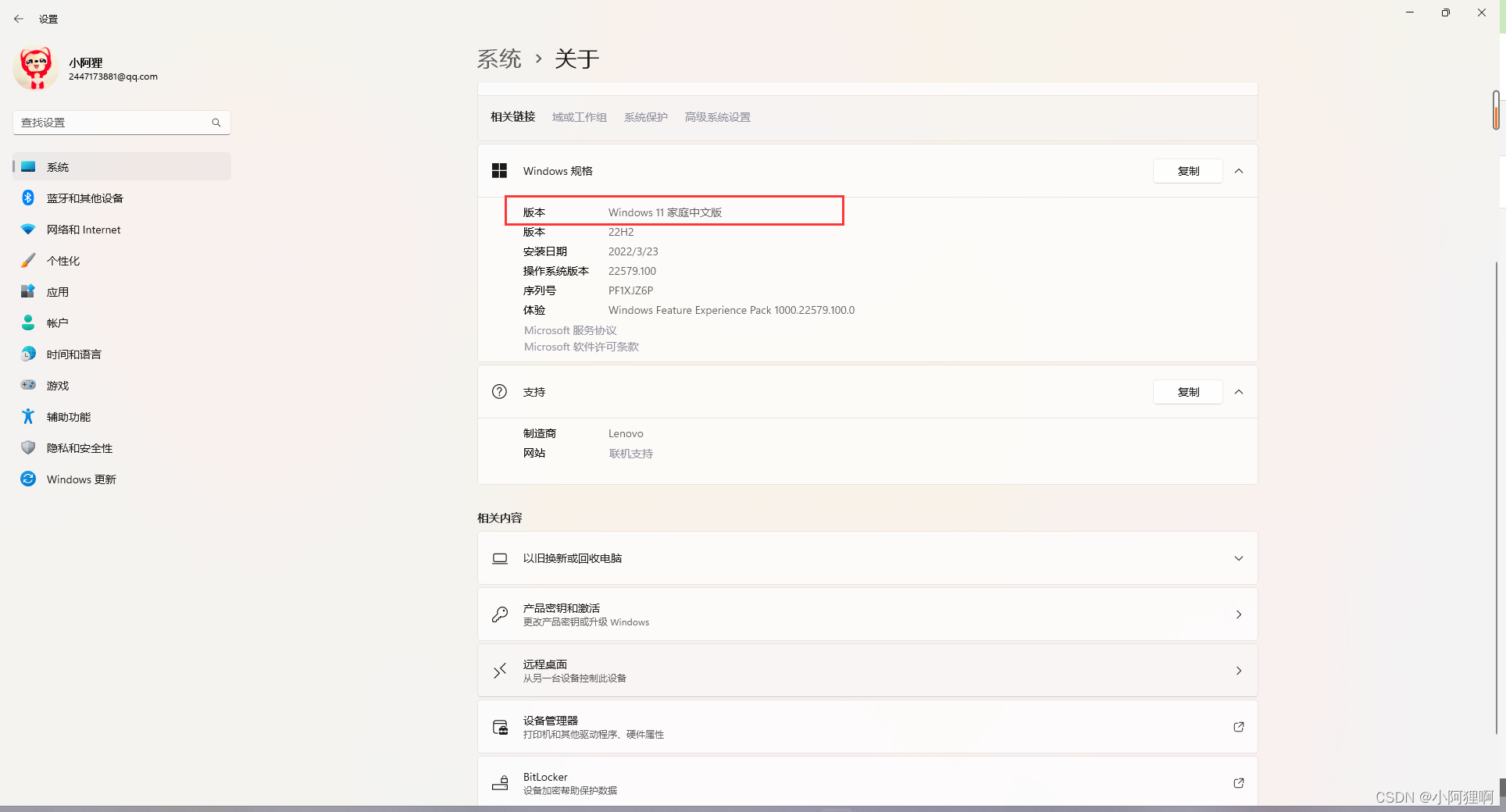The width and height of the screenshot is (1506, 812).
Task: Click the 远程桌面 icon
Action: [500, 671]
